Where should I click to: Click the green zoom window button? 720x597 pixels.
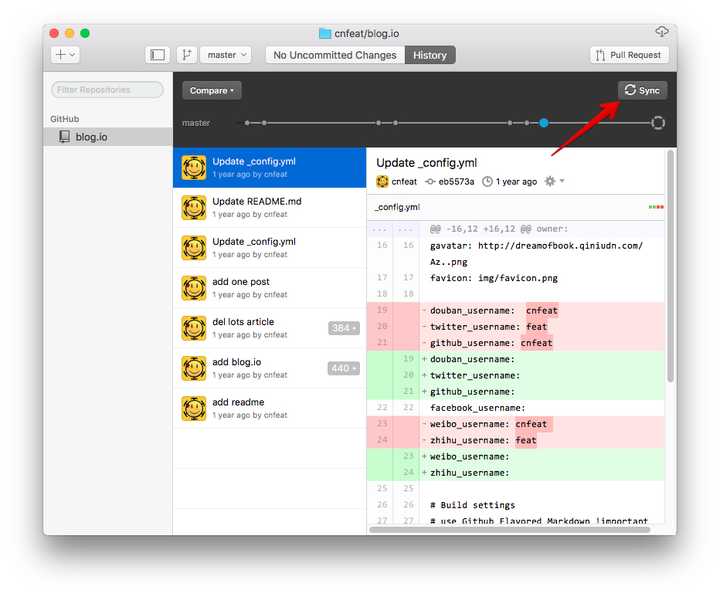coord(84,33)
